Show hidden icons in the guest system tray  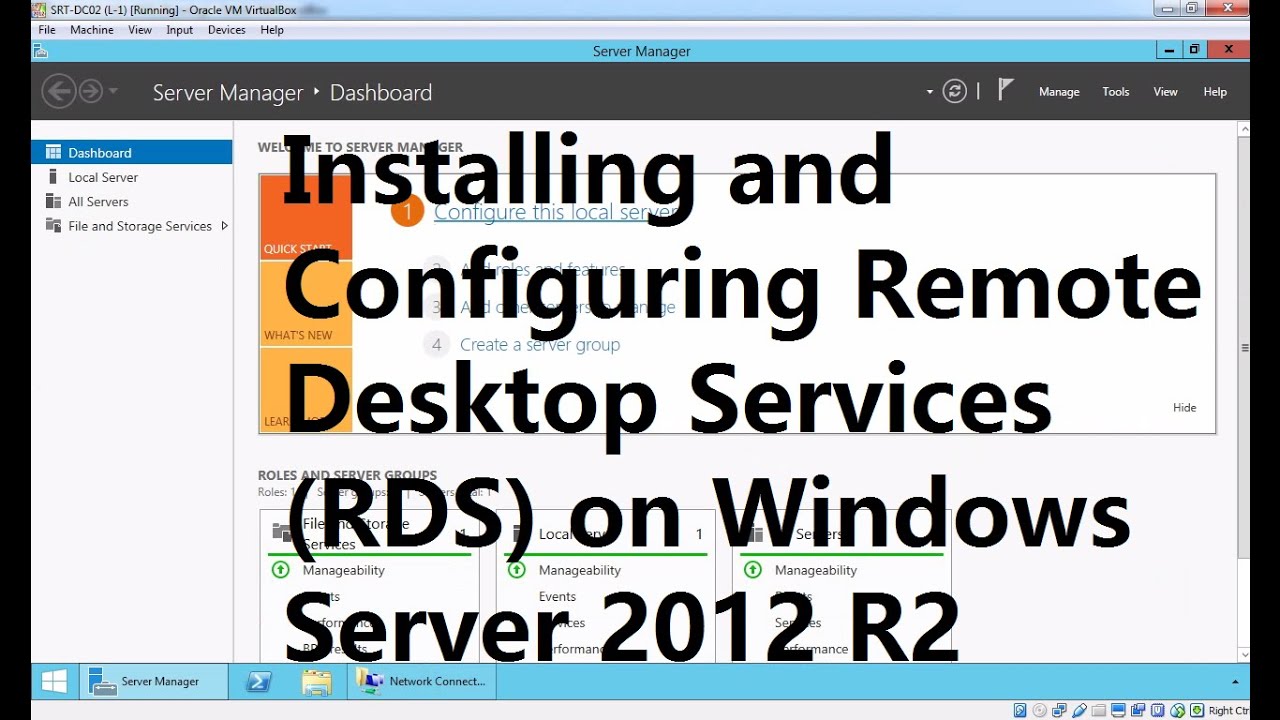(x=1235, y=681)
